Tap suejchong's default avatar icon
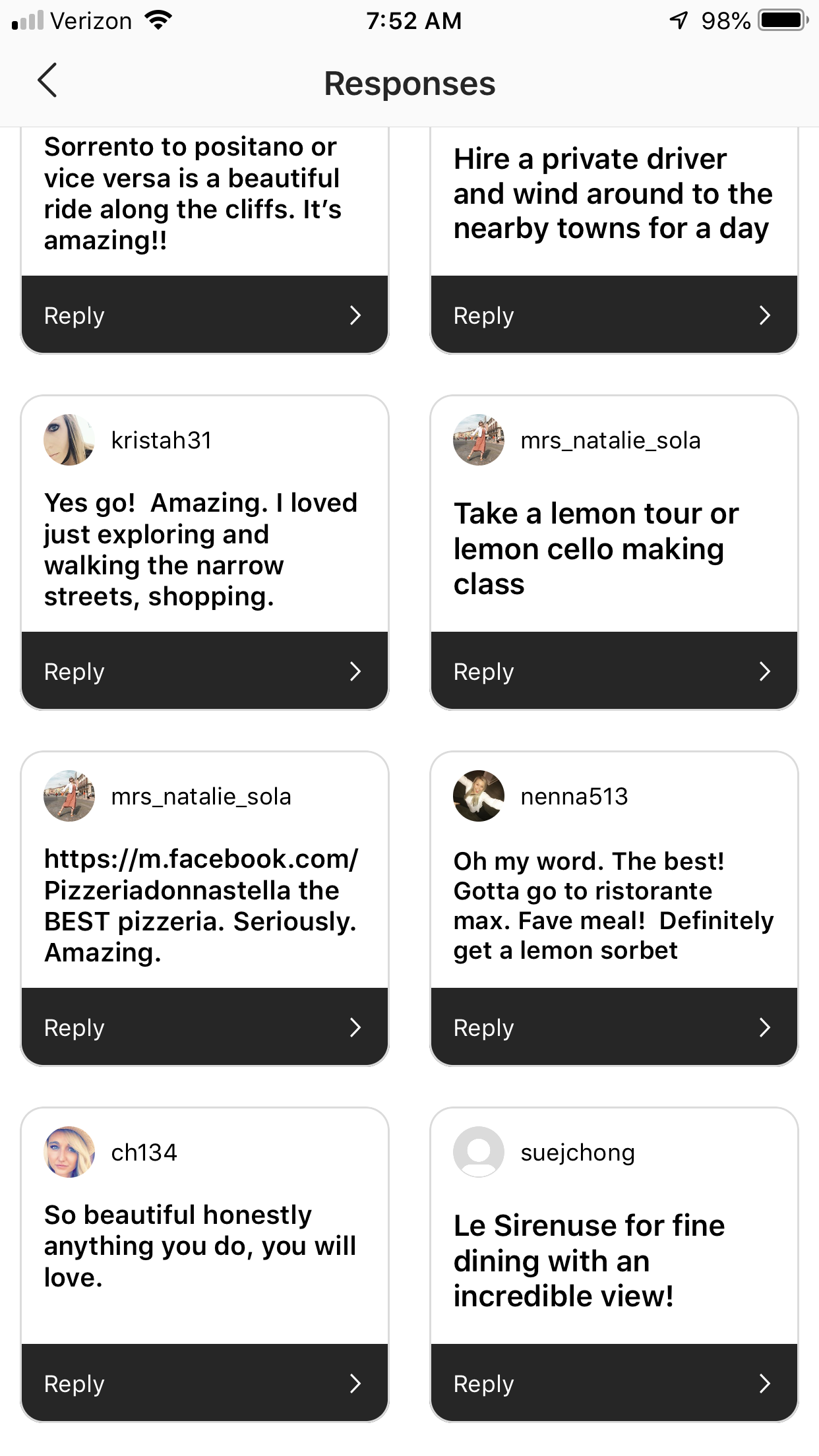The width and height of the screenshot is (819, 1456). [x=479, y=1152]
